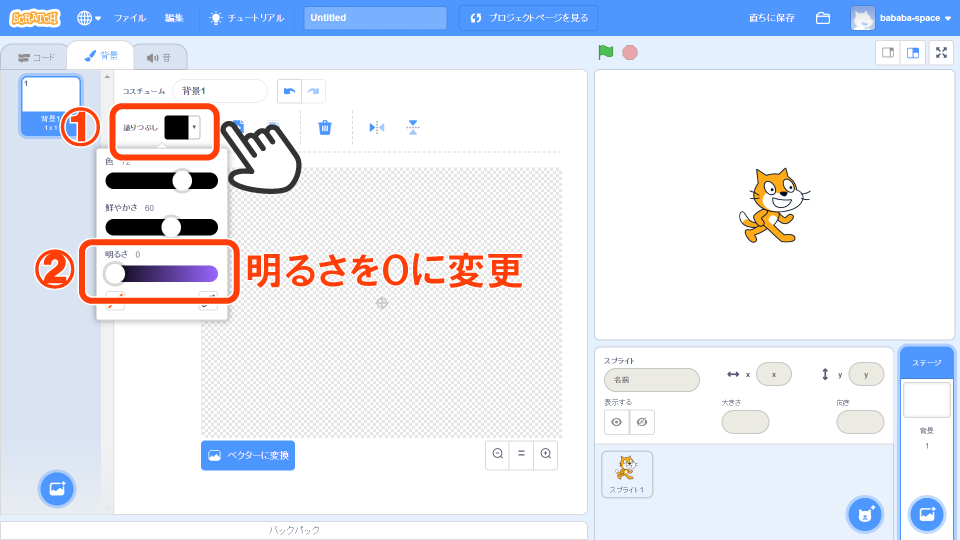Hide the sprite using crossed-eye icon
The width and height of the screenshot is (960, 540).
coord(642,422)
